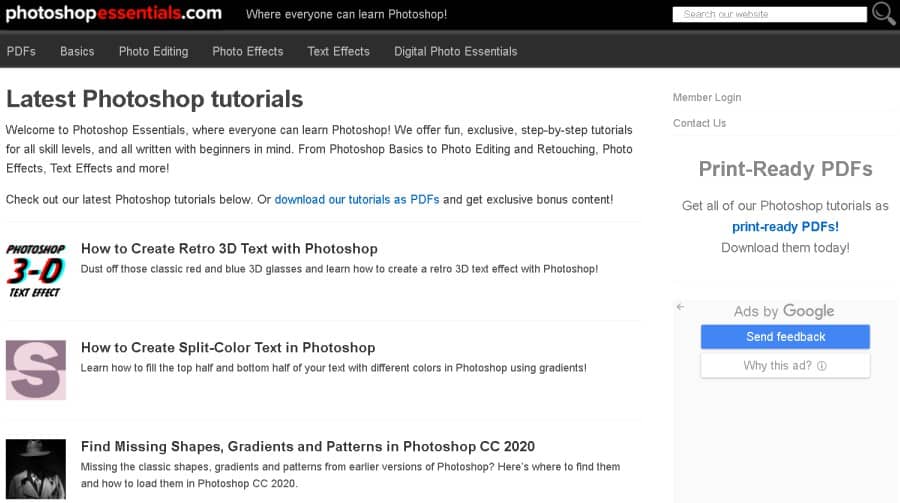Open the Contact Us link

coord(699,123)
